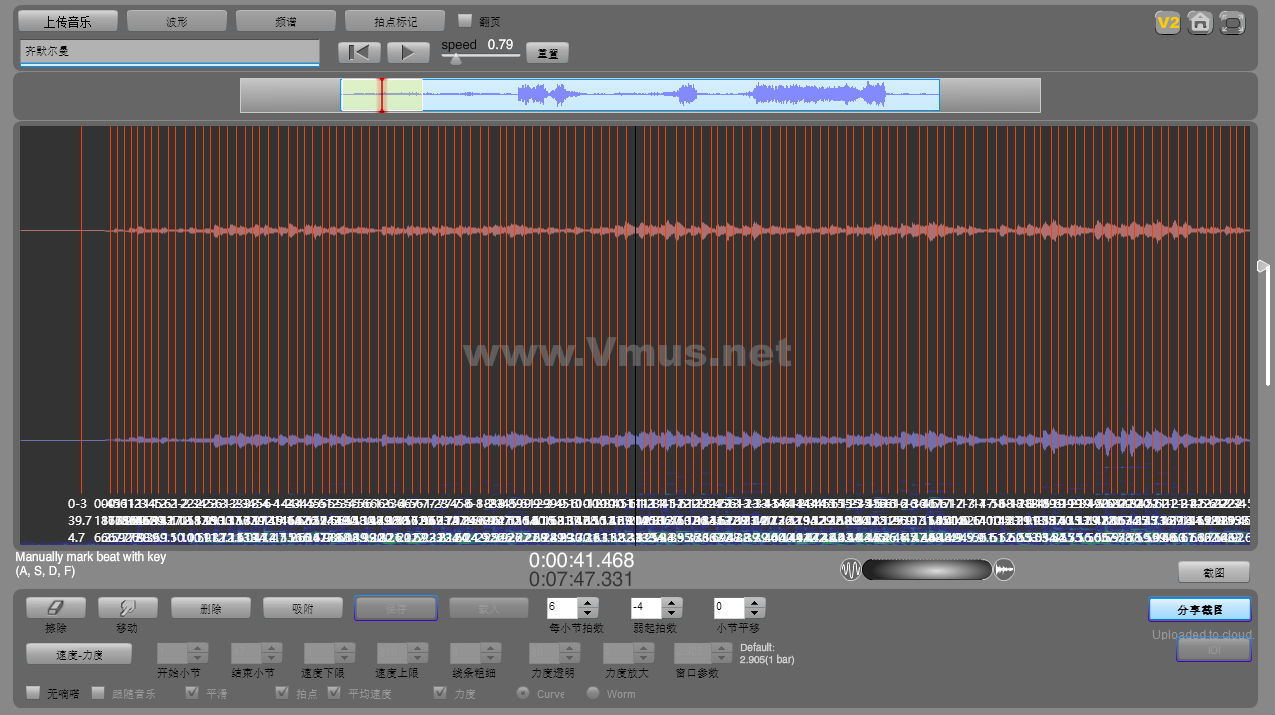Increase the 小节平移 bar offset value

pyautogui.click(x=755, y=602)
